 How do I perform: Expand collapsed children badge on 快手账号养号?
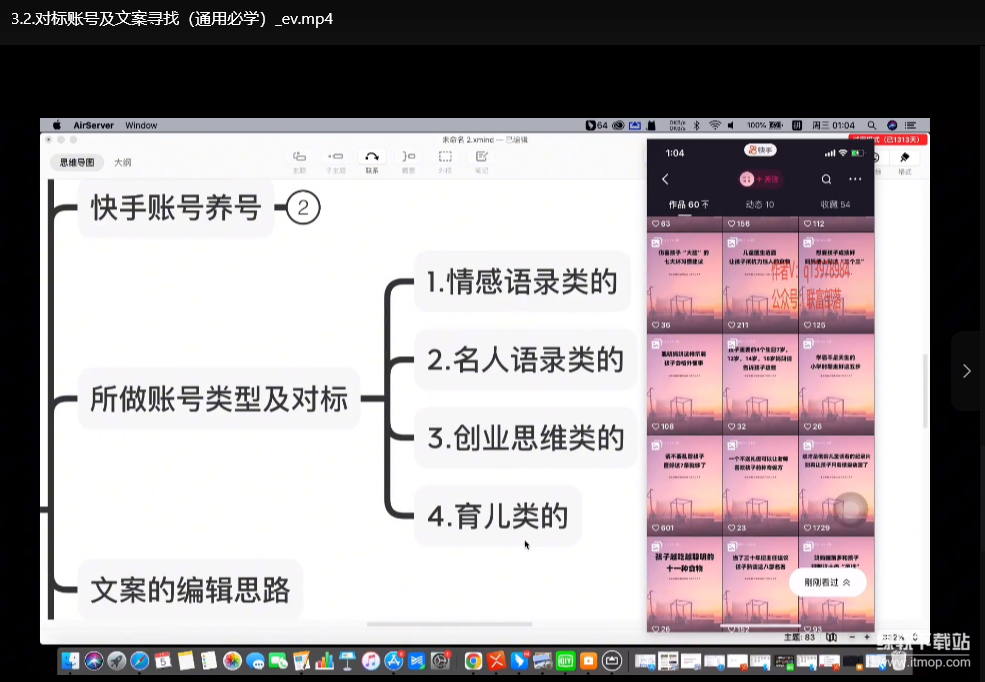click(303, 208)
